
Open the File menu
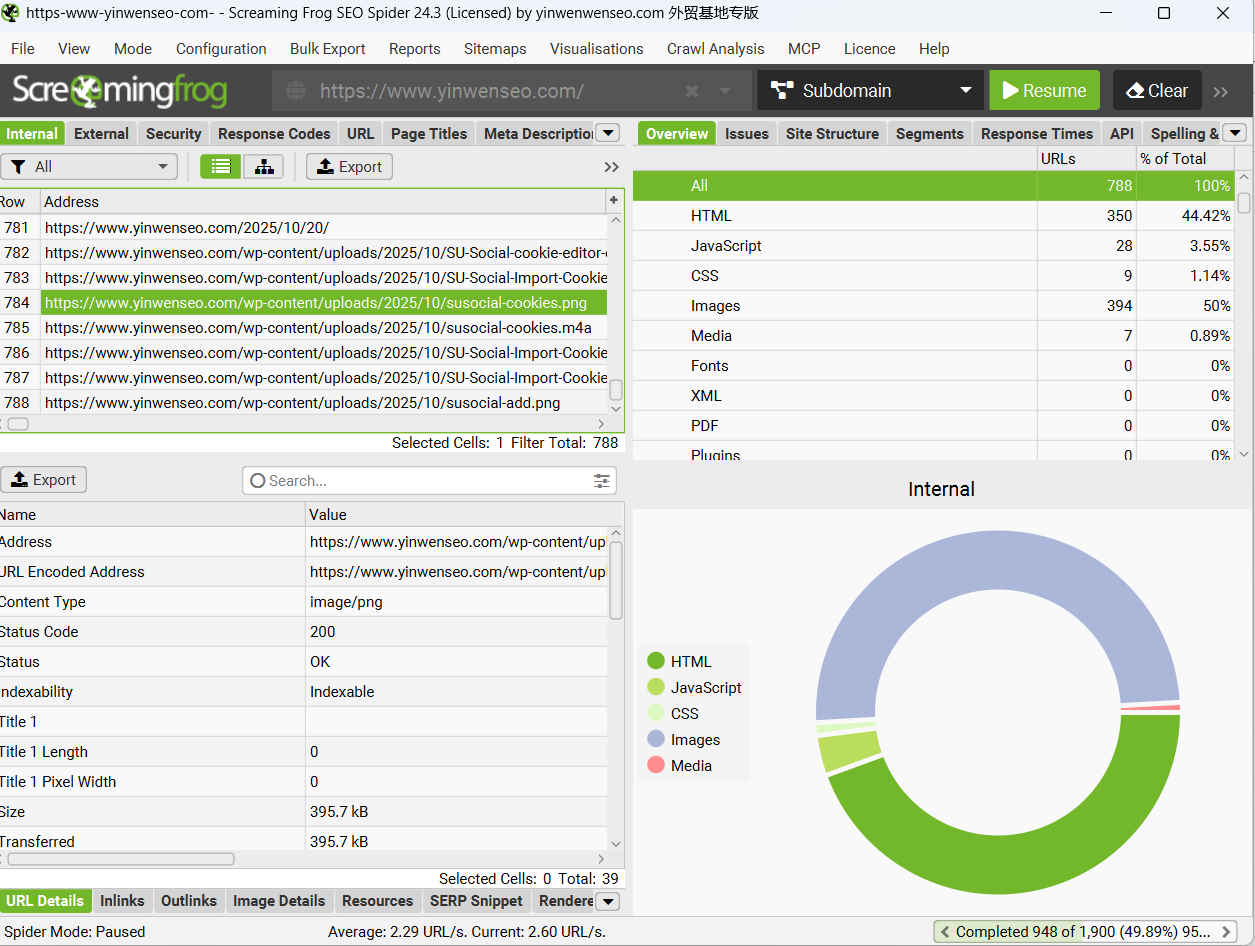tap(22, 49)
